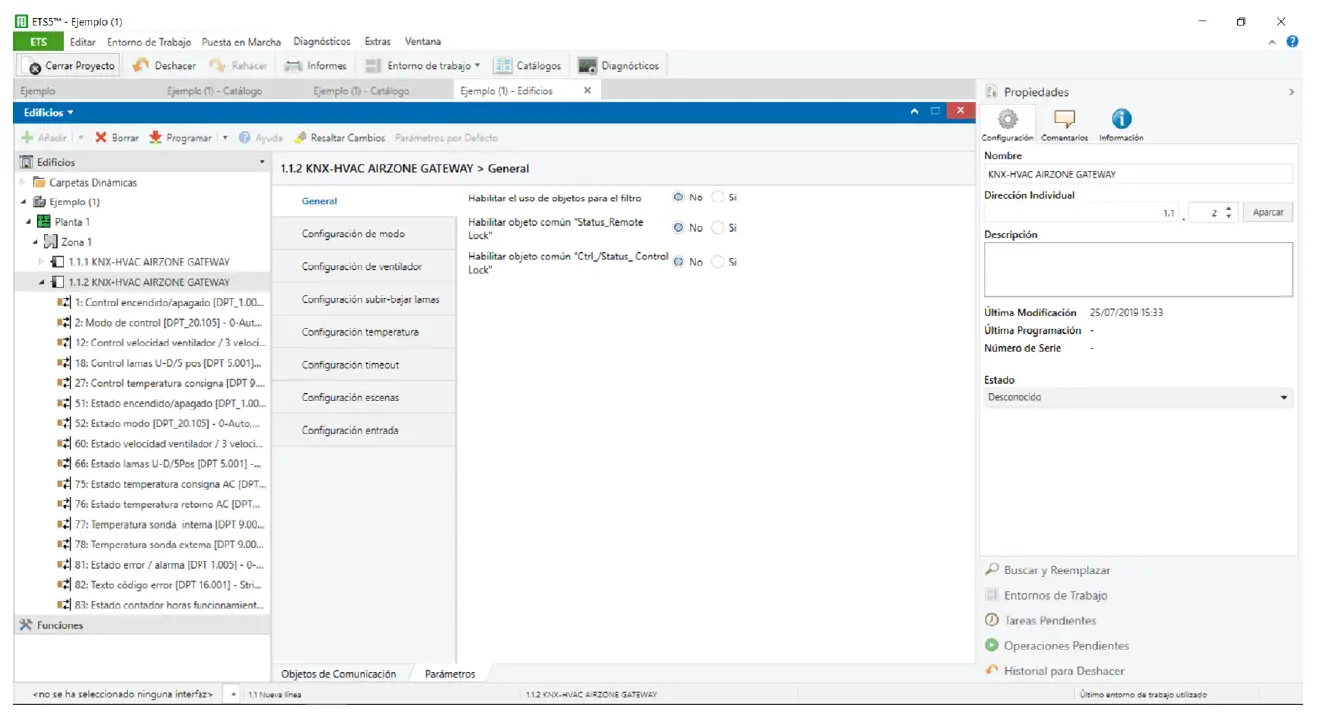Select object 77: Temperatura sonda interna
The image size is (1318, 719).
pos(161,524)
